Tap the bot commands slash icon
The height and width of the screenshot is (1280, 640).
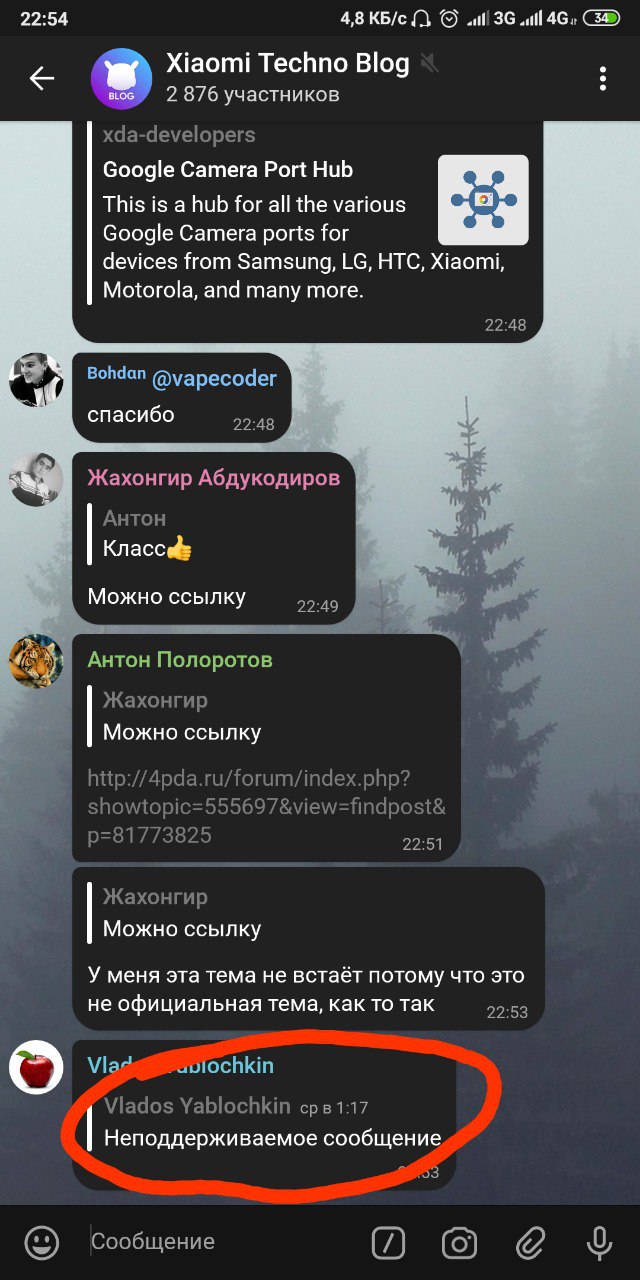pos(388,1243)
